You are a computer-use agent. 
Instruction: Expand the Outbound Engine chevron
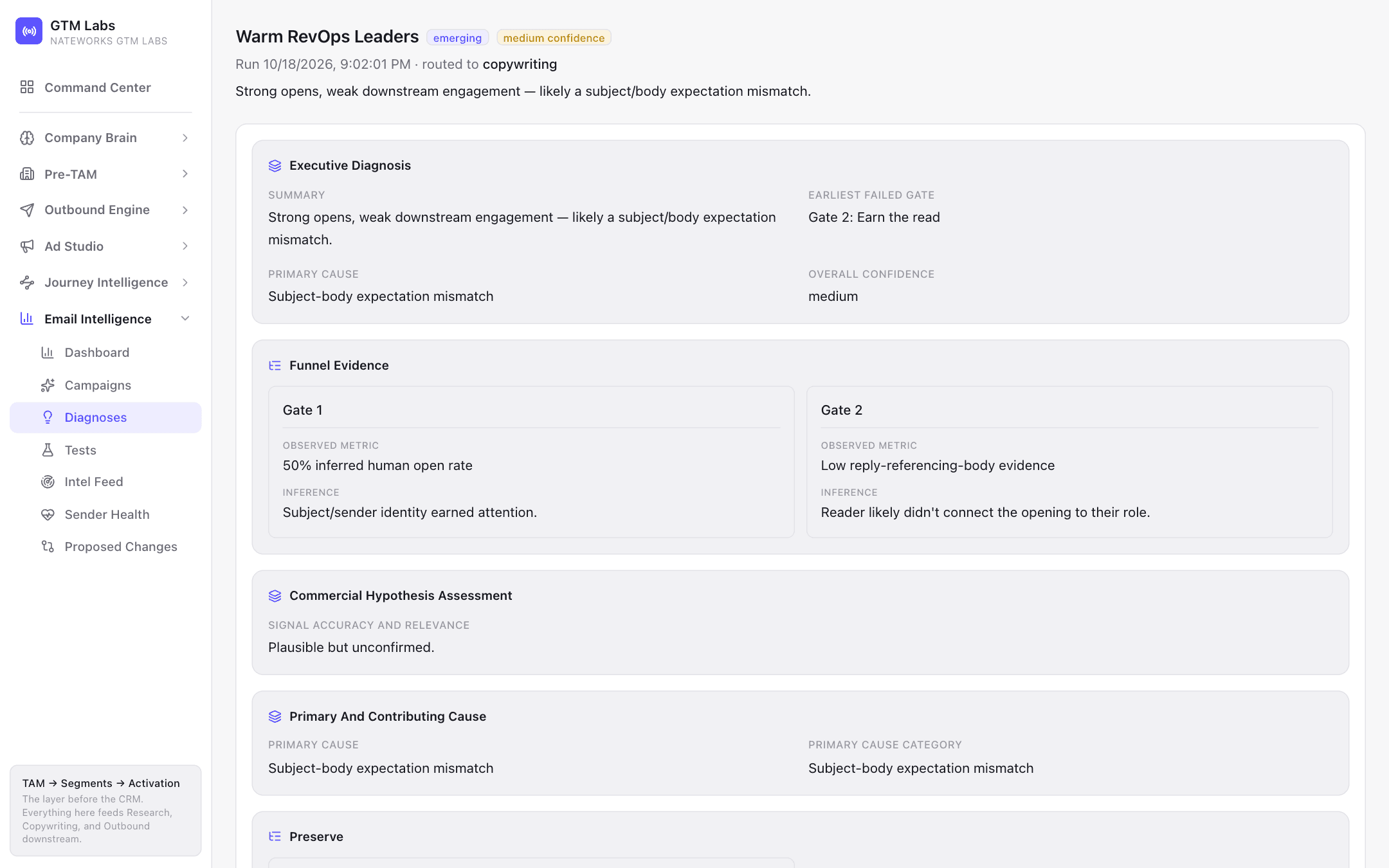click(185, 210)
